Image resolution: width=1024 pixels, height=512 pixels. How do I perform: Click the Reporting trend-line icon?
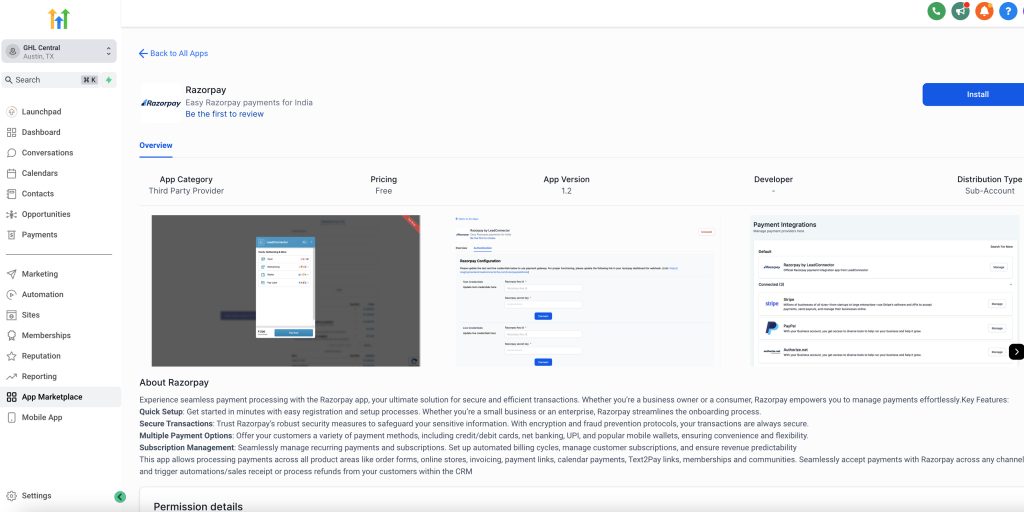tap(11, 376)
